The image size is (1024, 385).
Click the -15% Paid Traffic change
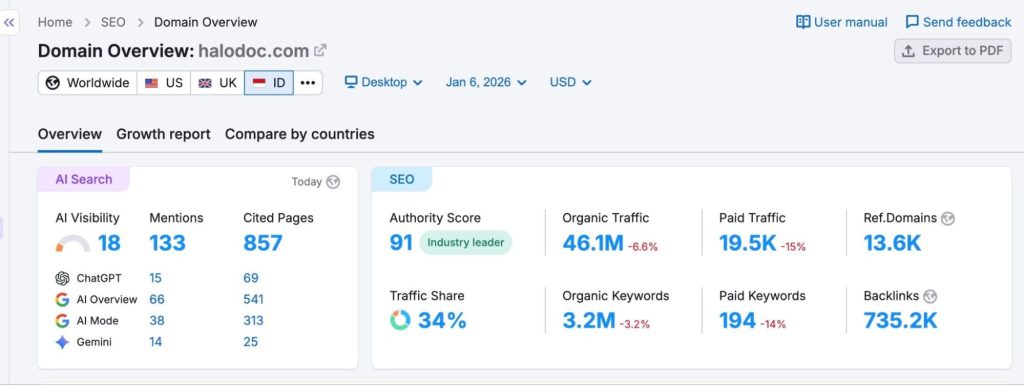pos(793,247)
